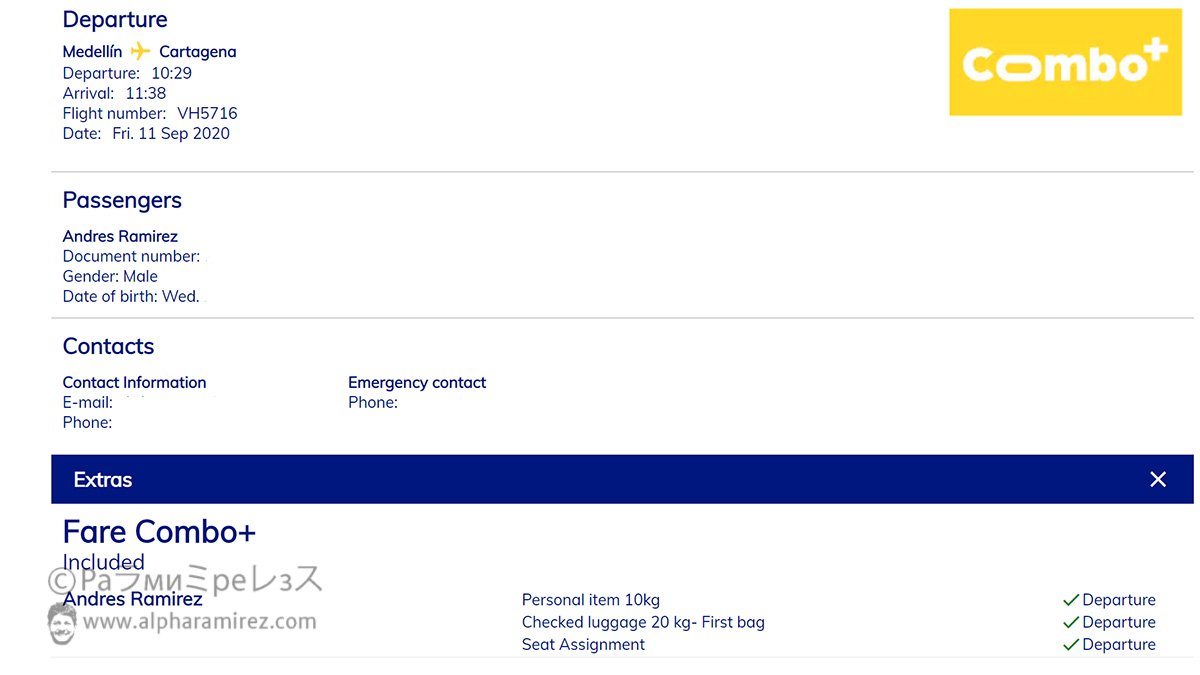Click the Emergency contact label
Viewport: 1200px width, 675px height.
417,382
